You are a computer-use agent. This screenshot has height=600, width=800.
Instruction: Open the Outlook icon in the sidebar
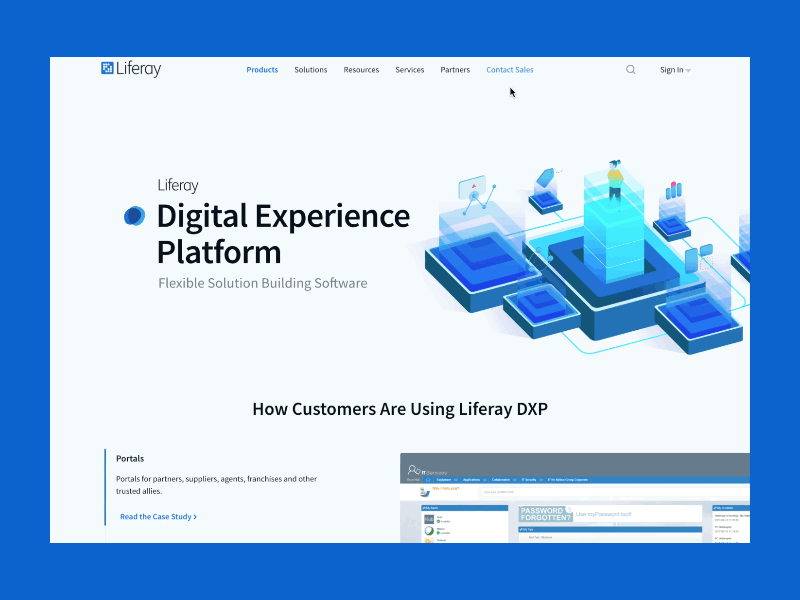click(x=428, y=540)
